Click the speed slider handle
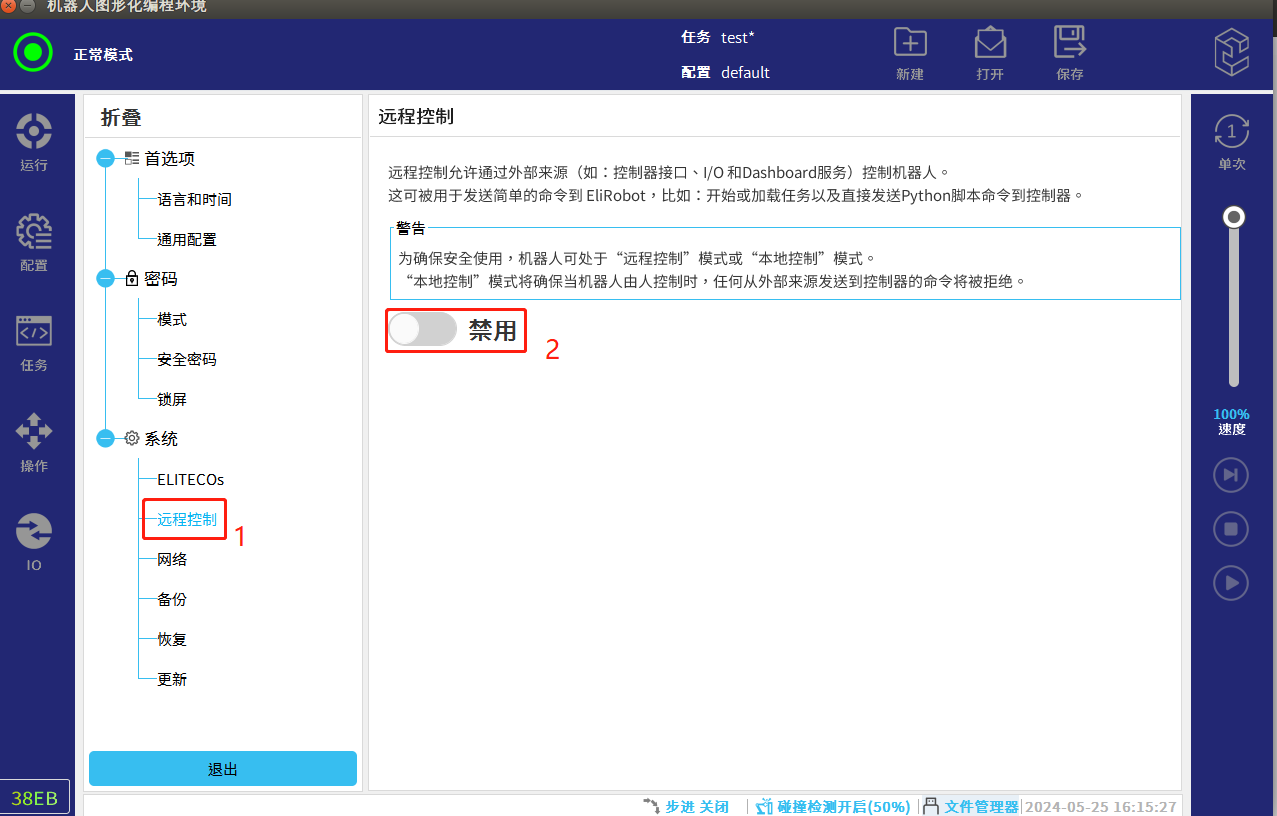1277x816 pixels. click(1234, 217)
